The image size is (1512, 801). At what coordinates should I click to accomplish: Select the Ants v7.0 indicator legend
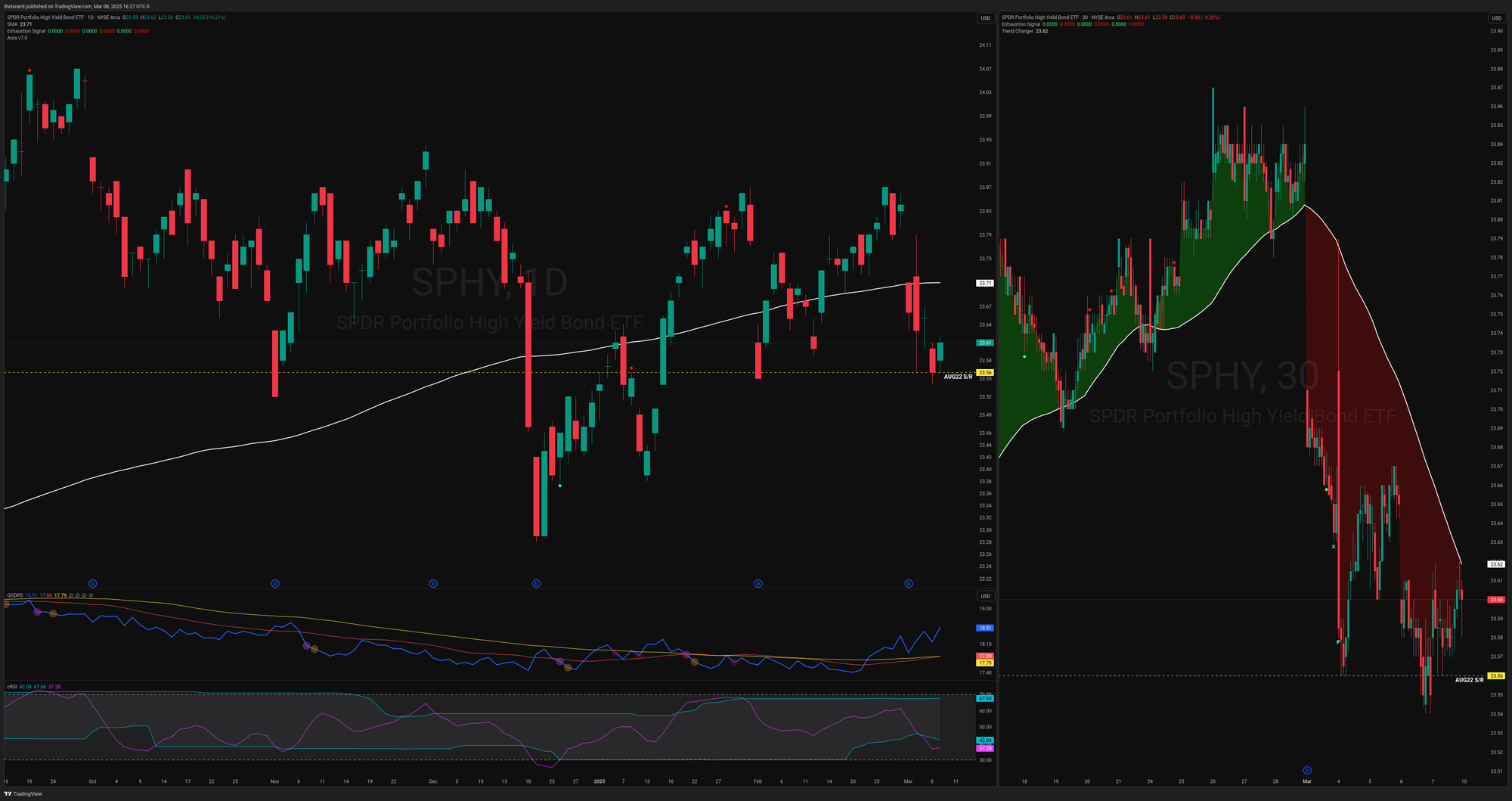click(x=17, y=38)
